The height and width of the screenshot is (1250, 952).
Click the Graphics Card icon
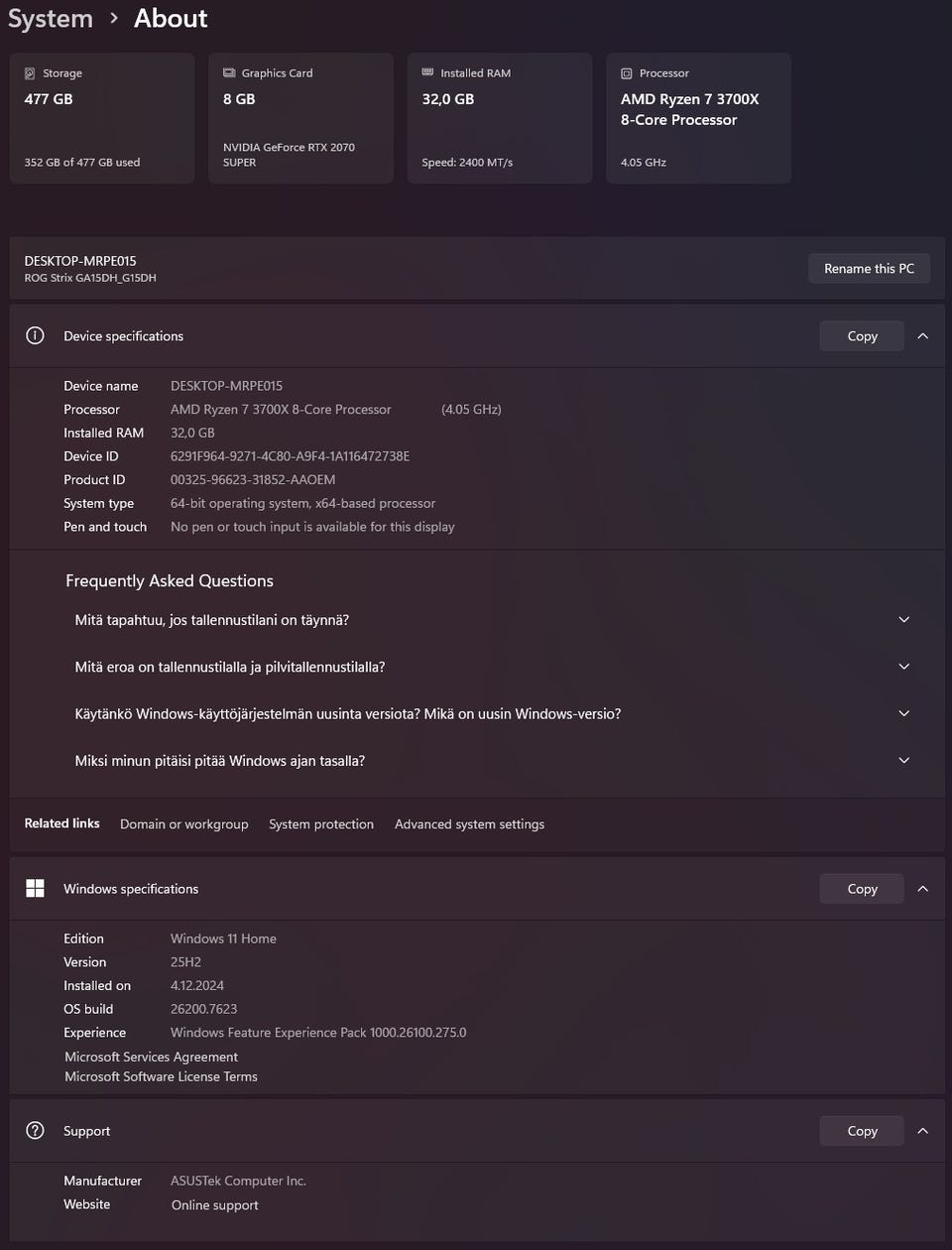click(229, 73)
